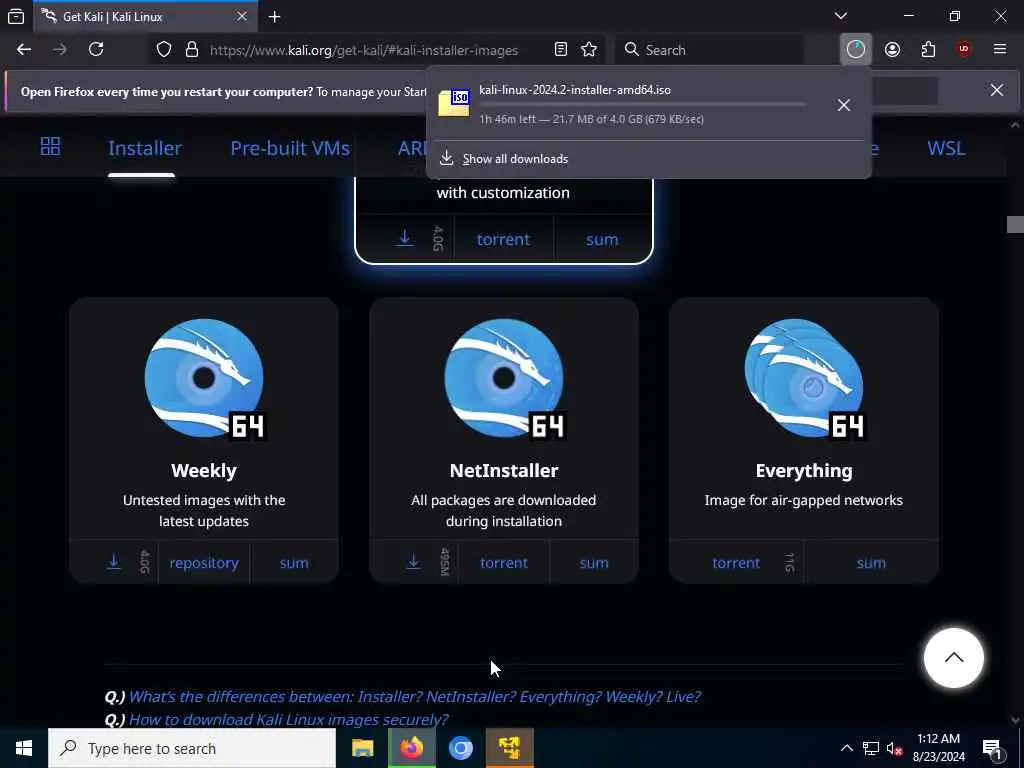Open a new browser tab
Viewport: 1024px width, 768px height.
coord(275,17)
